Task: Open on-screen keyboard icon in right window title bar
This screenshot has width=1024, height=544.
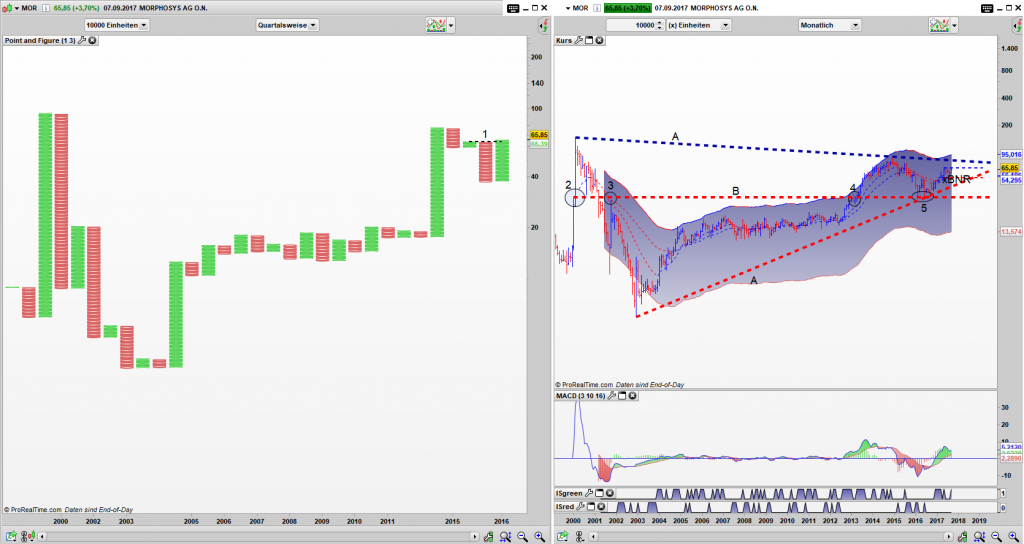Action: [x=989, y=8]
